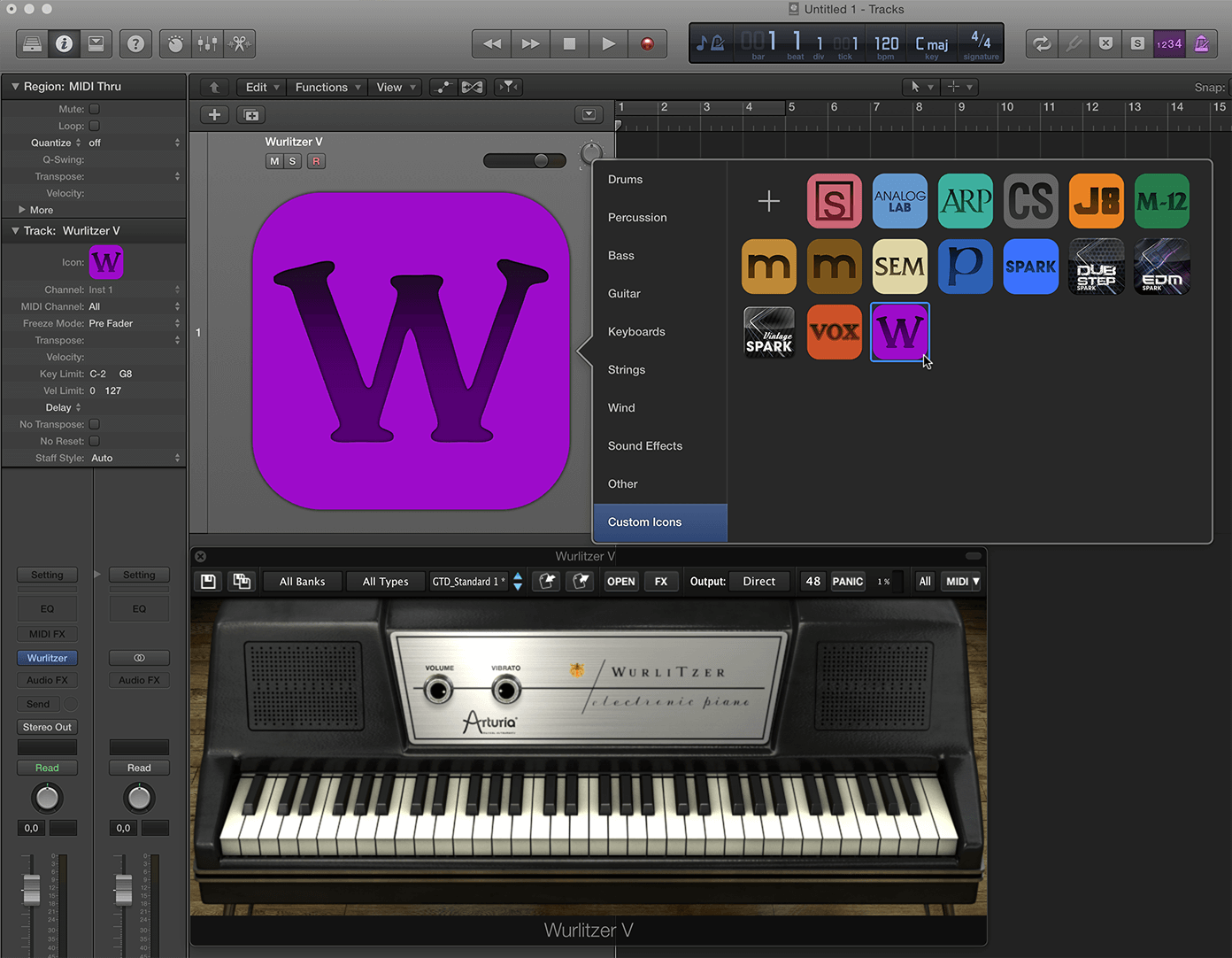Choose the Sound Effects category
The height and width of the screenshot is (958, 1232).
tap(645, 446)
